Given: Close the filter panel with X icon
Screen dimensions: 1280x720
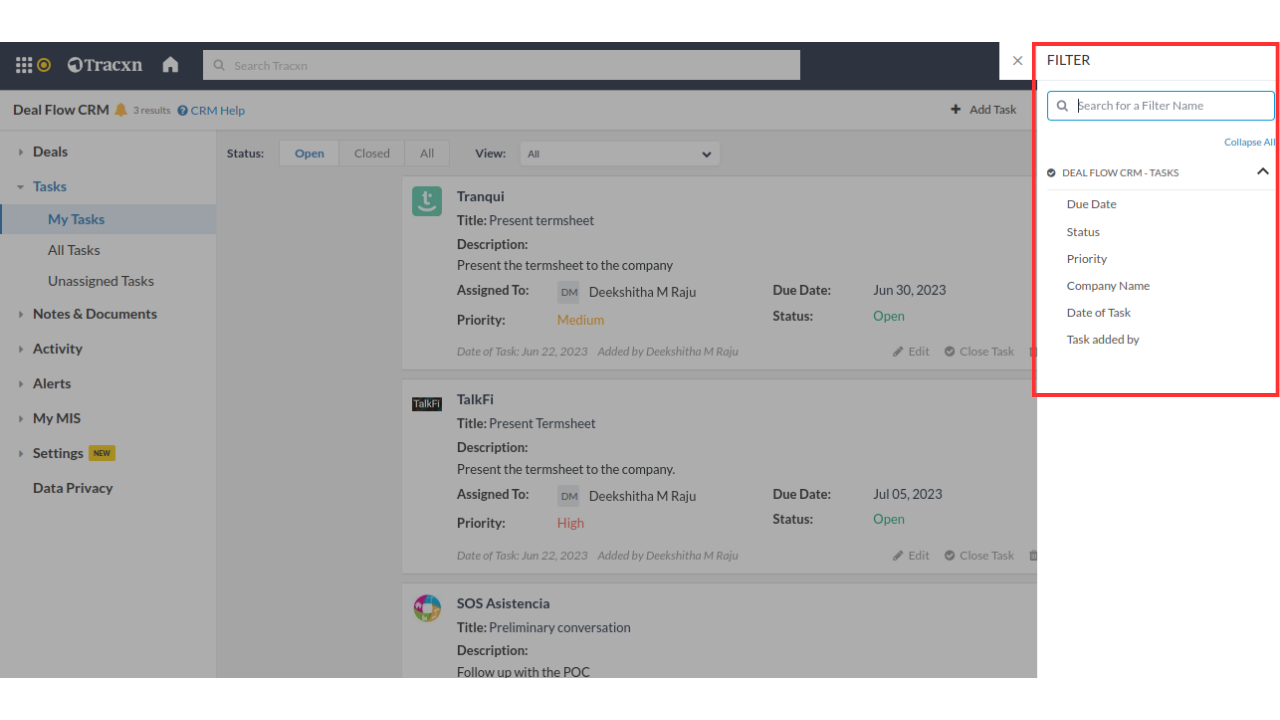Looking at the screenshot, I should [1017, 61].
